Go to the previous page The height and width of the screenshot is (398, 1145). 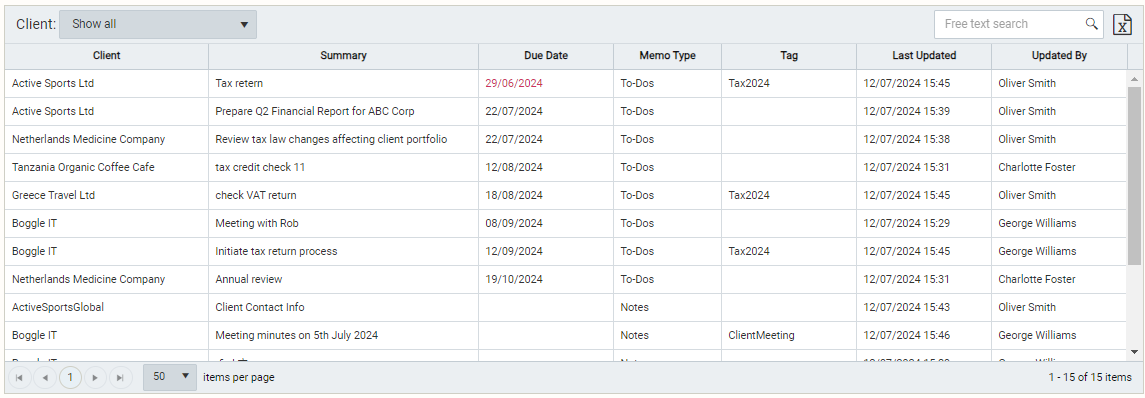tap(45, 378)
